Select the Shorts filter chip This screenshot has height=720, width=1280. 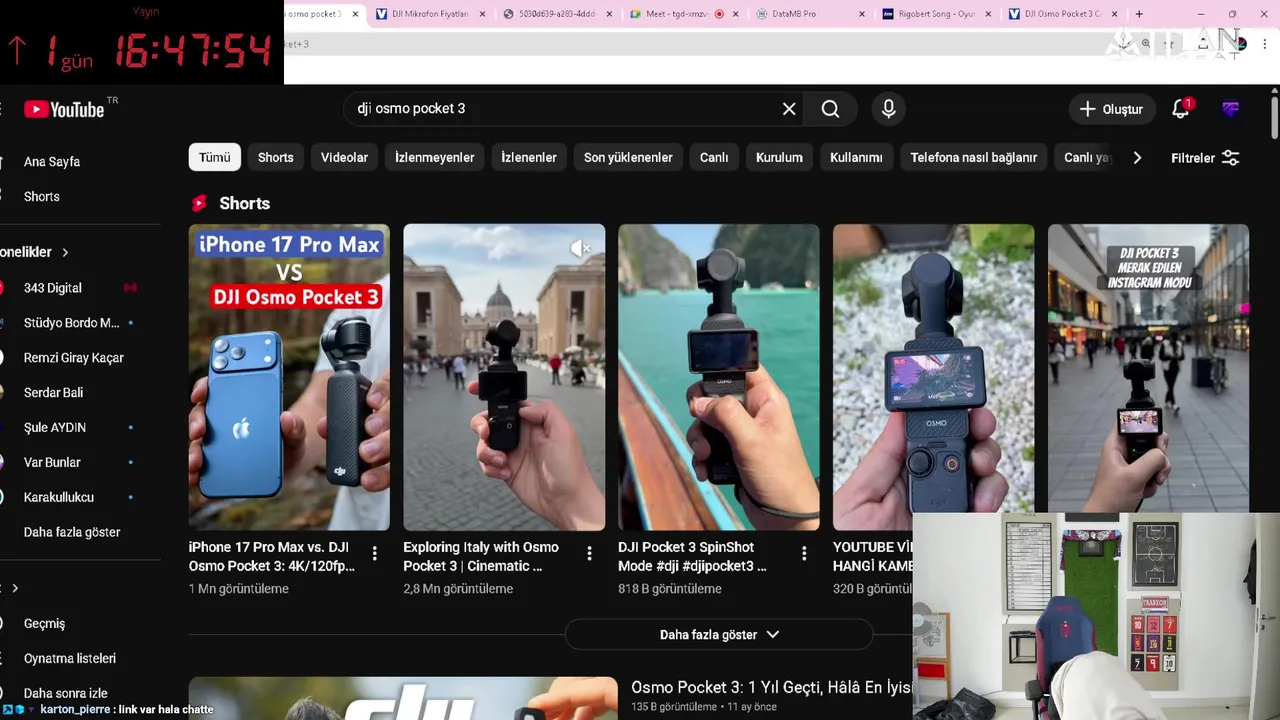(276, 157)
